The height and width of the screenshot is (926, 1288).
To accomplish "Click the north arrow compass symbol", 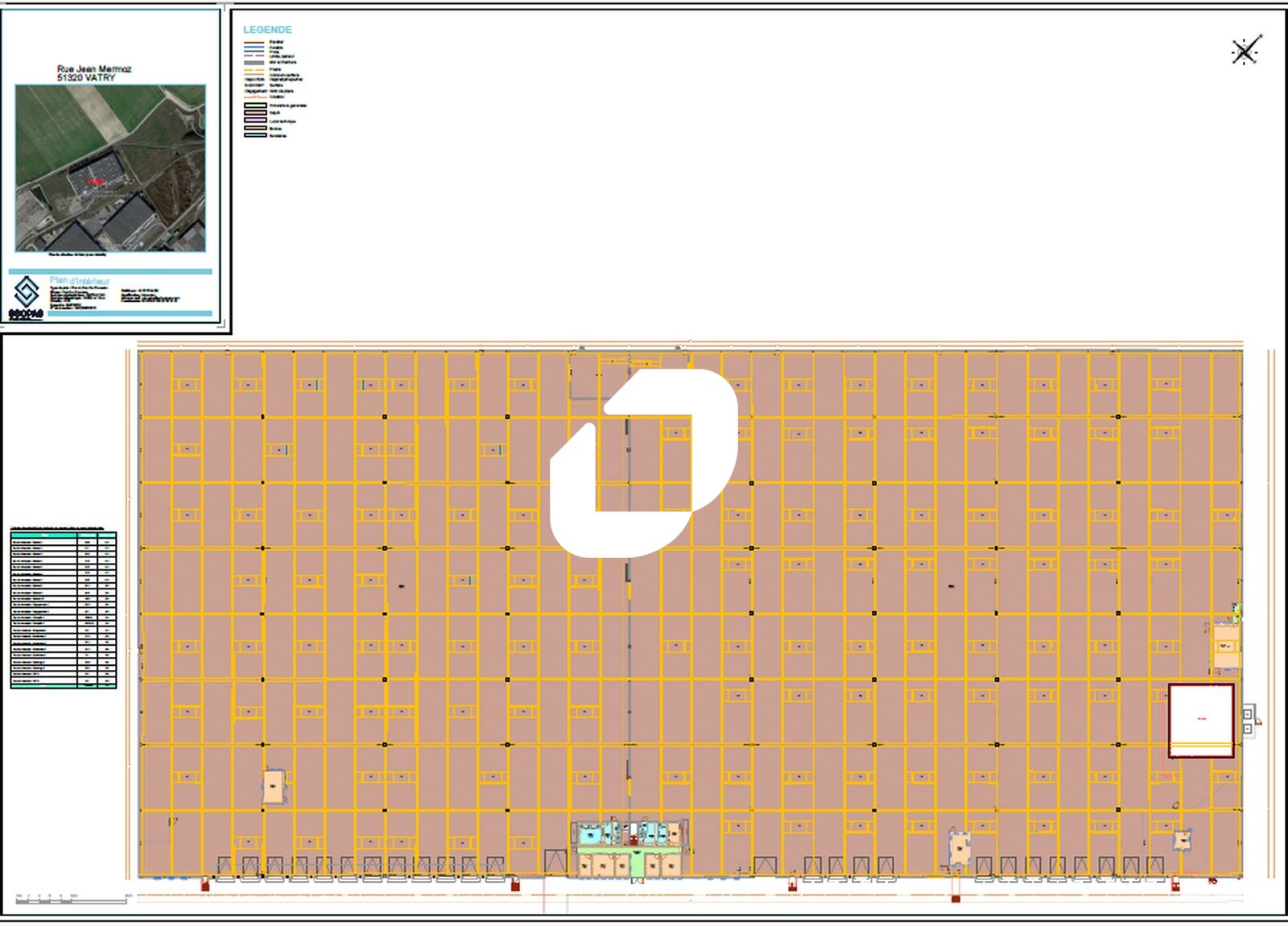I will (x=1245, y=52).
